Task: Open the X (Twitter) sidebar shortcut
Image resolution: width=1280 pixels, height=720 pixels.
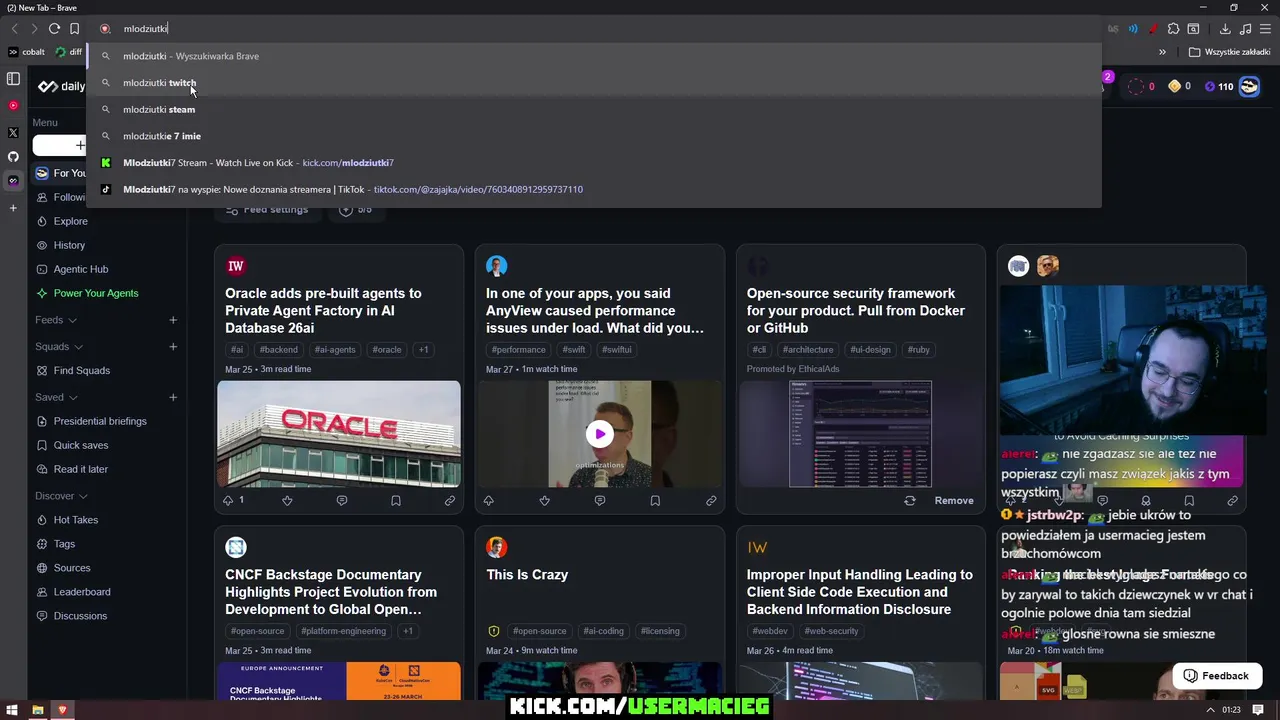Action: [x=13, y=132]
